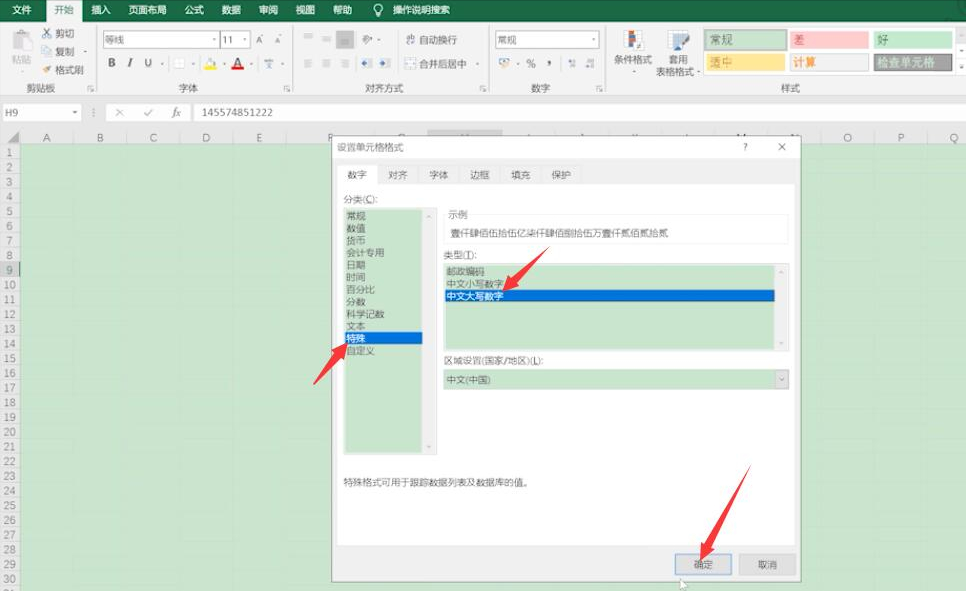Apply the fill color bucket

point(210,63)
